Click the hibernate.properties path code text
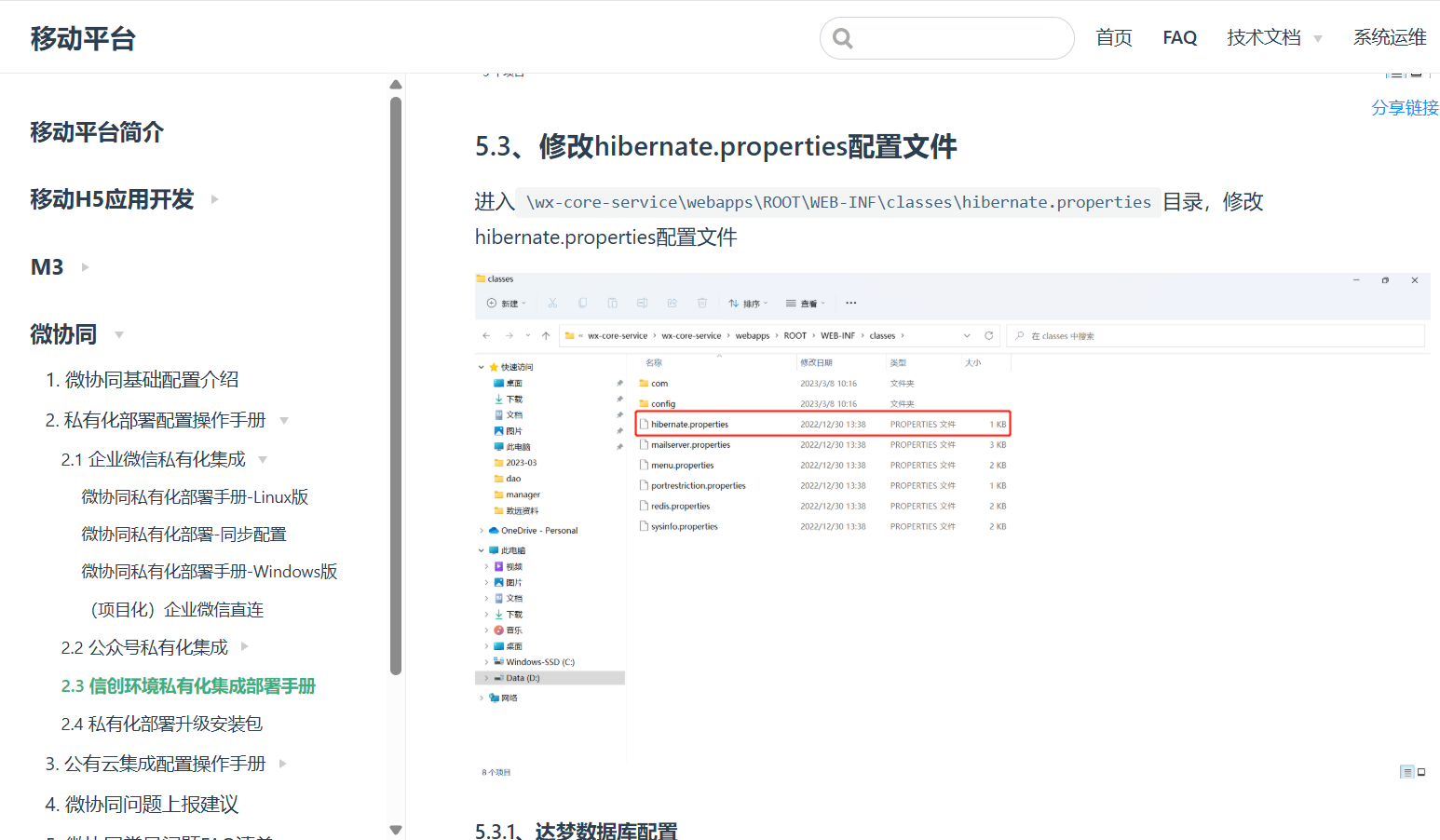The height and width of the screenshot is (840, 1440). (838, 202)
